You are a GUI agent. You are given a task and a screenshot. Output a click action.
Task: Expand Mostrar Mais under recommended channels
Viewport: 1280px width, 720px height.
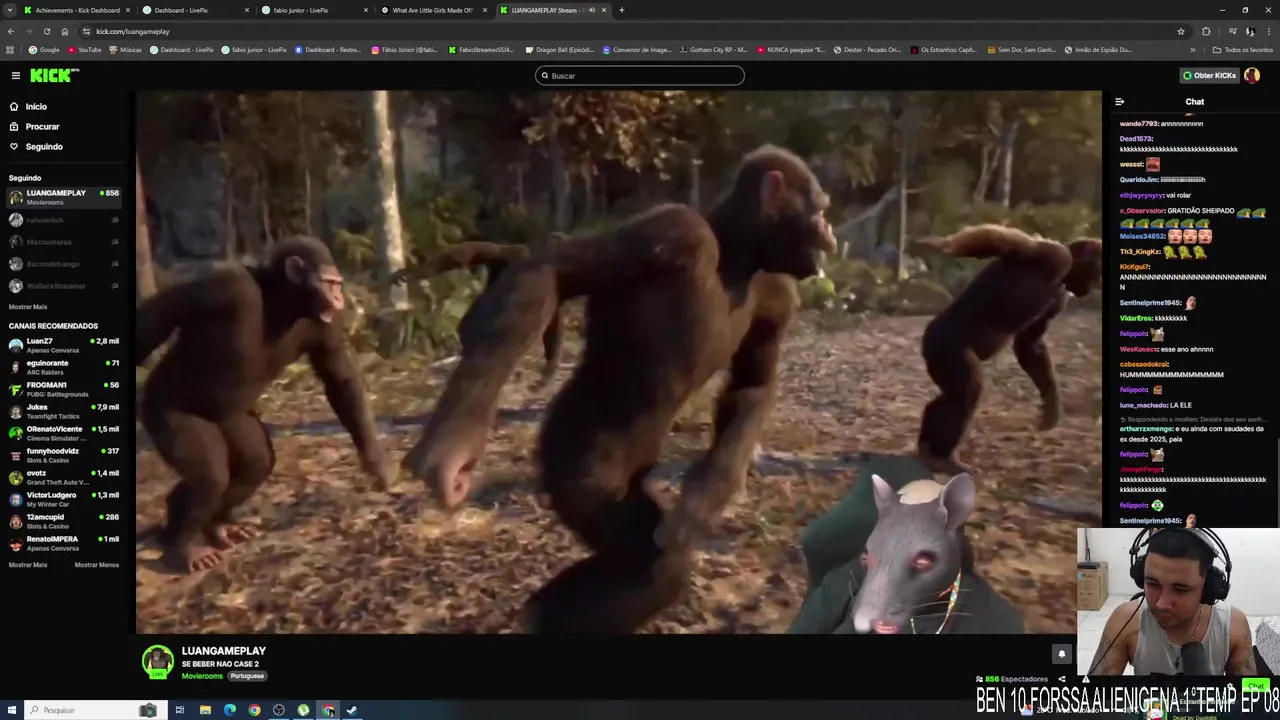pos(28,565)
